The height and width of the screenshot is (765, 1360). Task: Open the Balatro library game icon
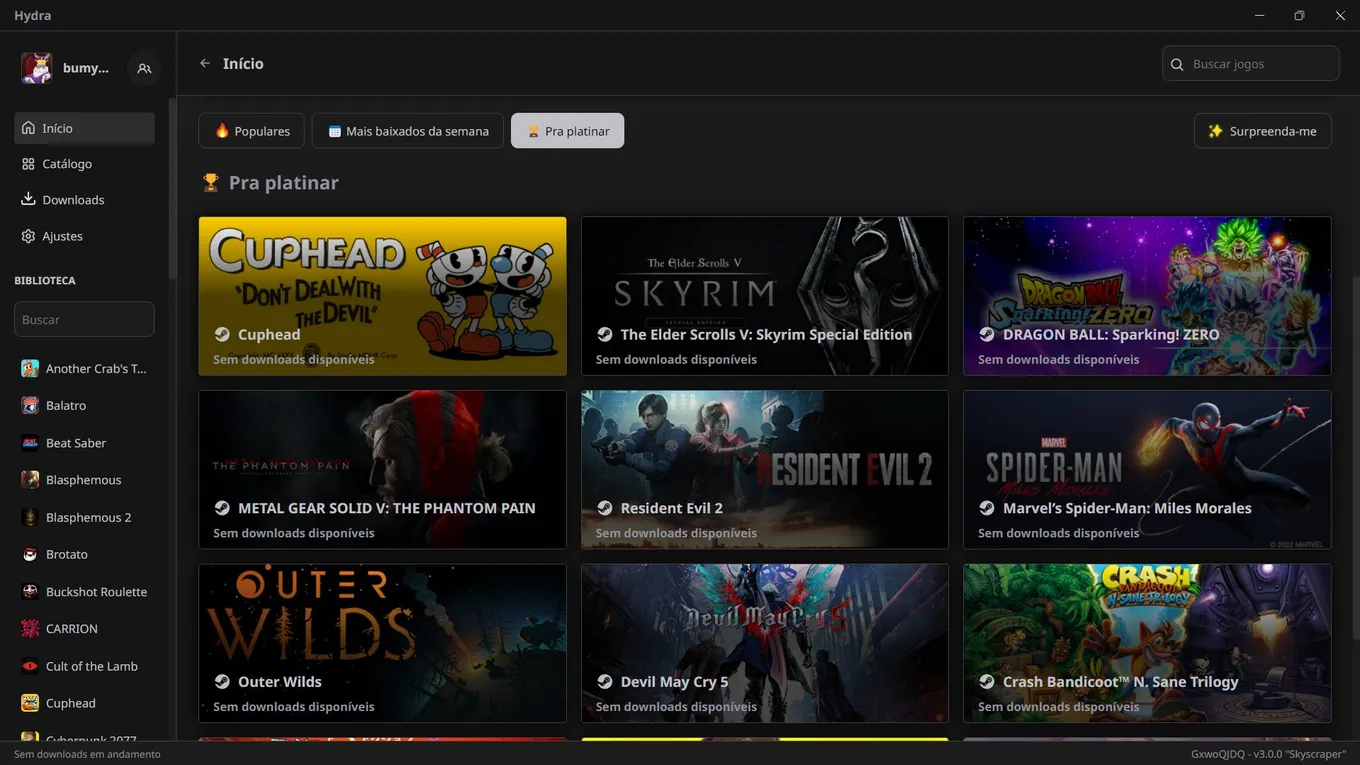pyautogui.click(x=30, y=405)
